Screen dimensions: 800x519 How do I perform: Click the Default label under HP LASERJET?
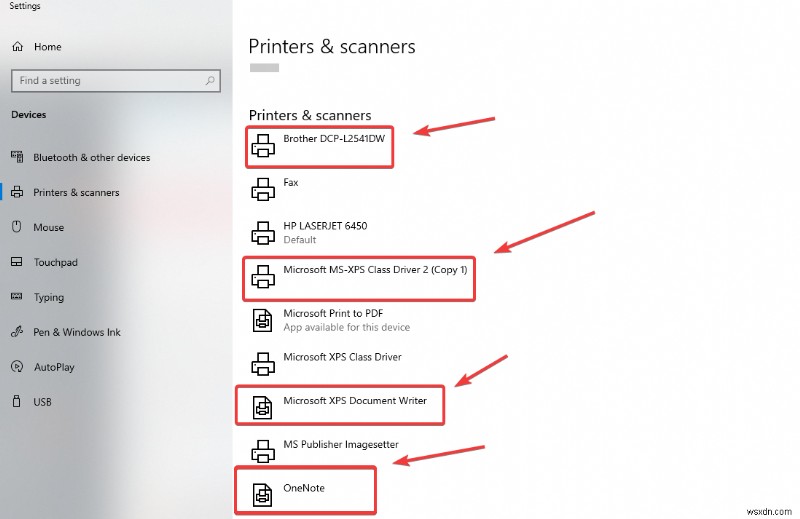(x=300, y=240)
